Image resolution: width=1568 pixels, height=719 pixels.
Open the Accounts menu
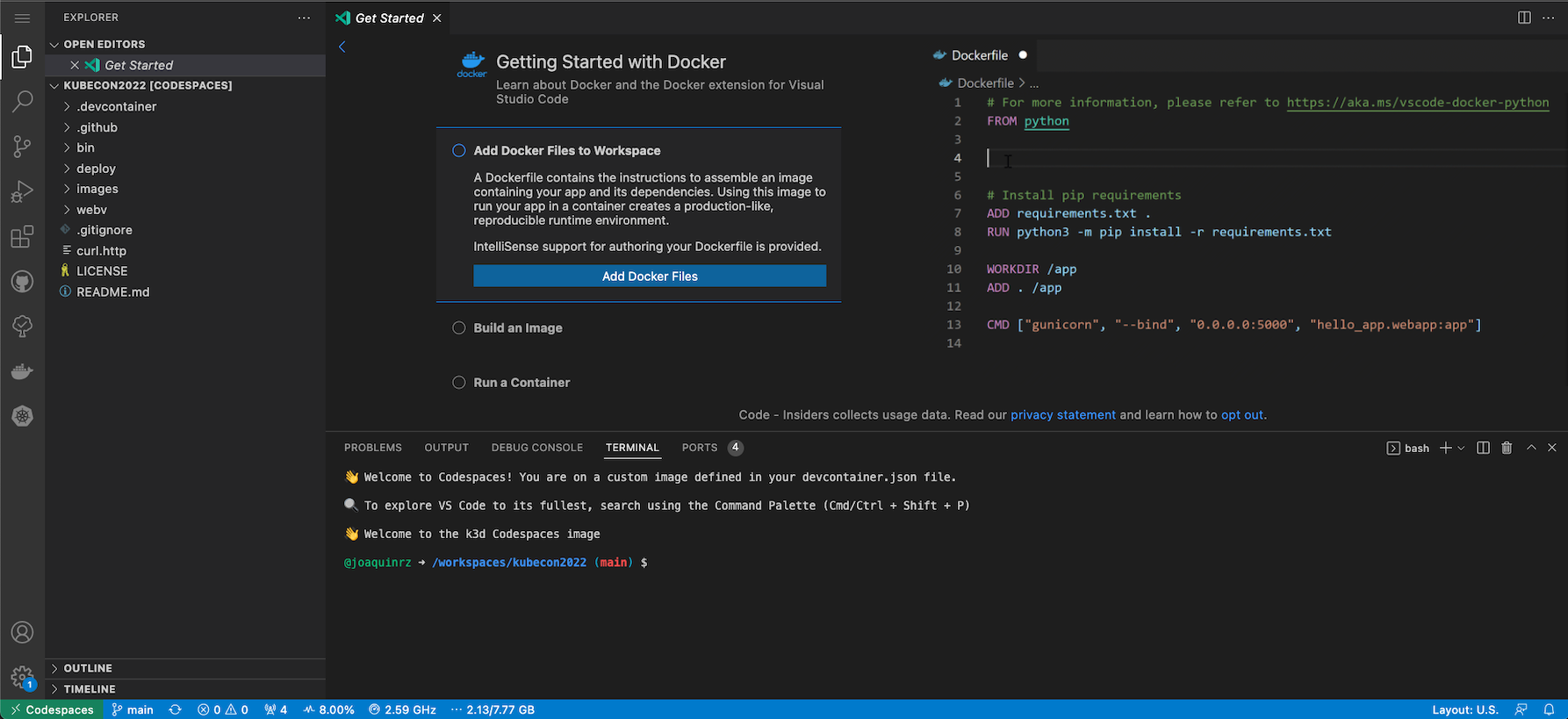23,632
